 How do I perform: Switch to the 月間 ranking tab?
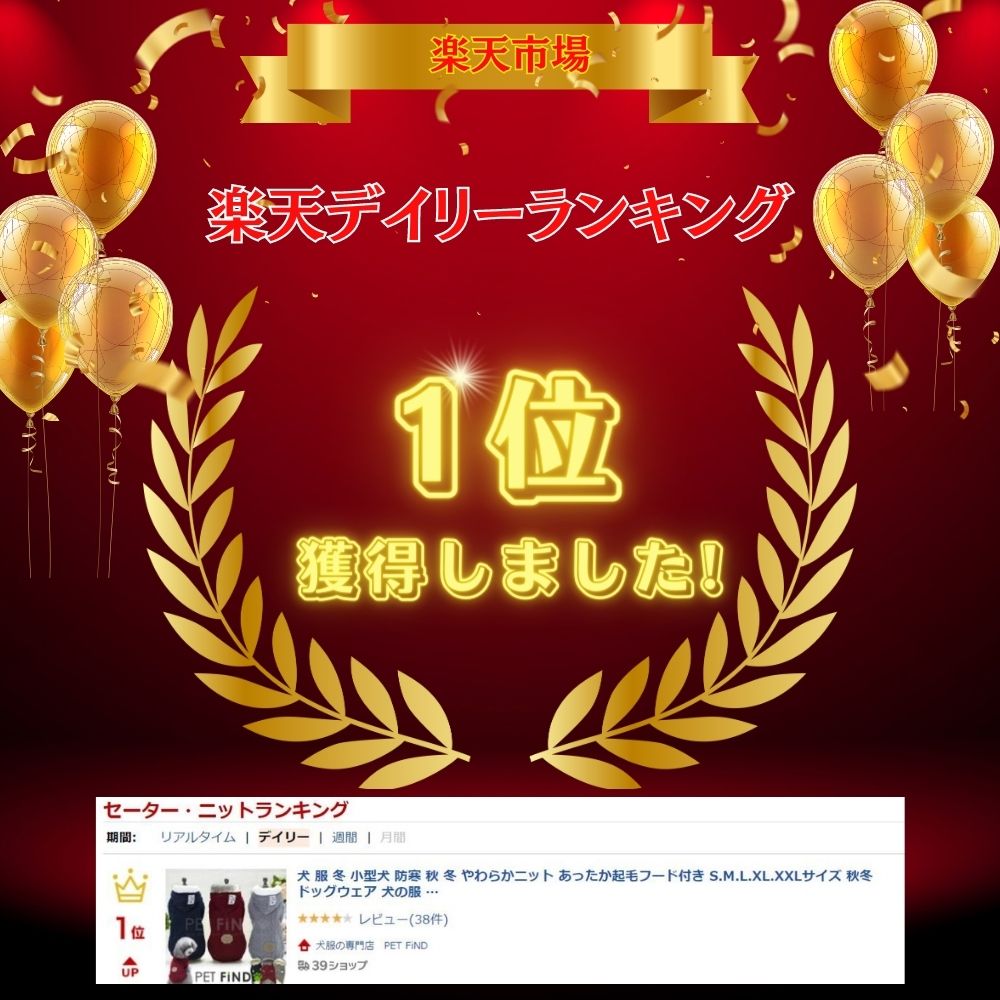click(392, 837)
